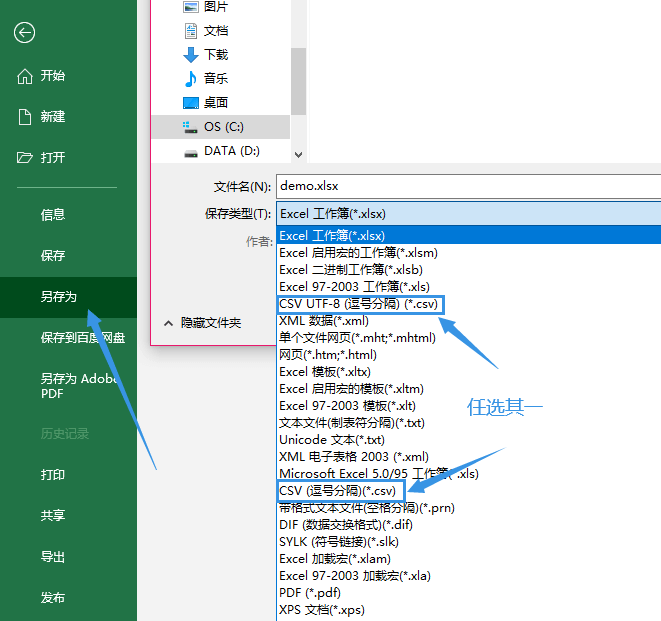661x621 pixels.
Task: Select 桌面 in the folder tree
Action: [216, 102]
